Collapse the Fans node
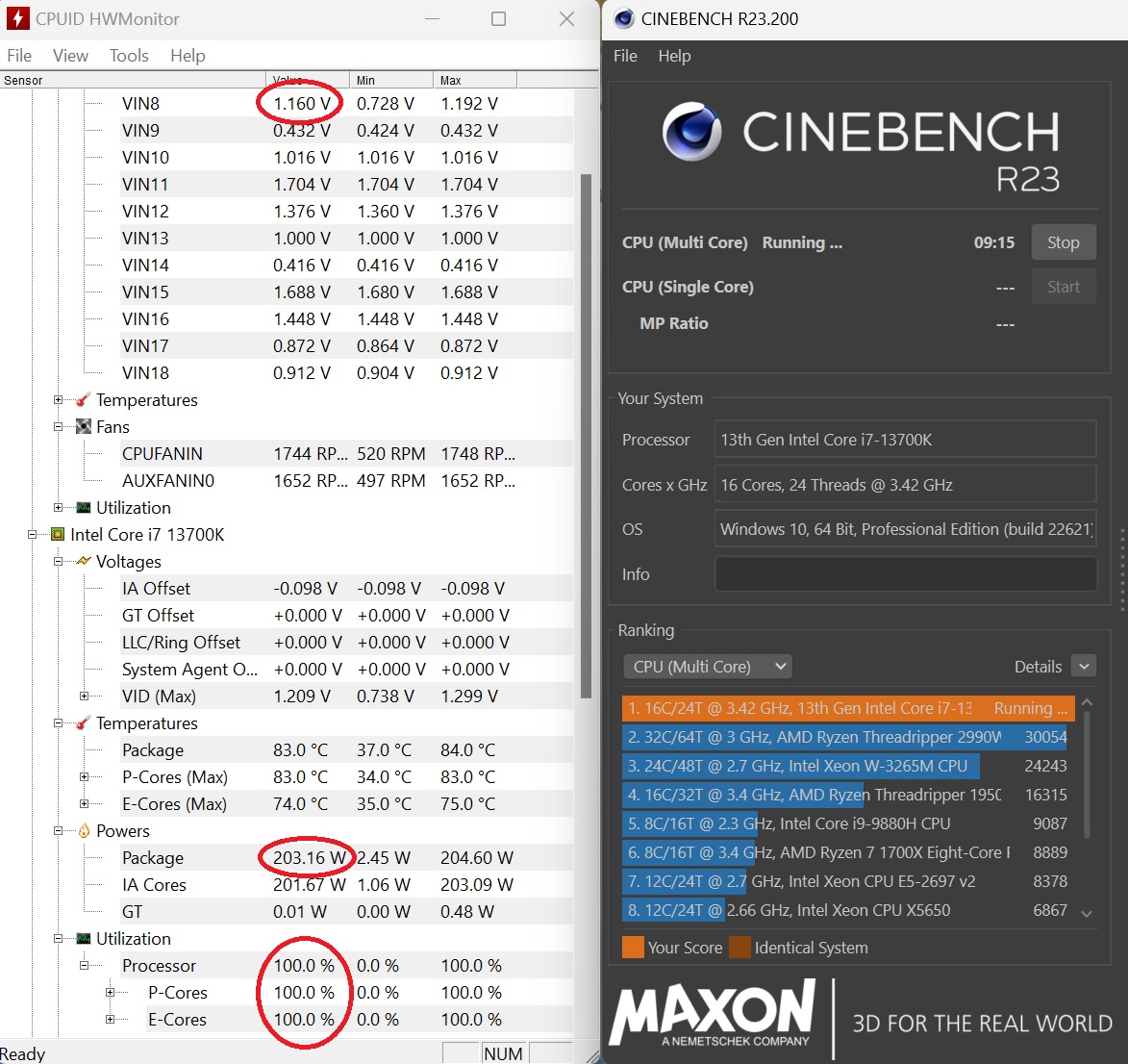This screenshot has width=1128, height=1064. click(x=59, y=427)
